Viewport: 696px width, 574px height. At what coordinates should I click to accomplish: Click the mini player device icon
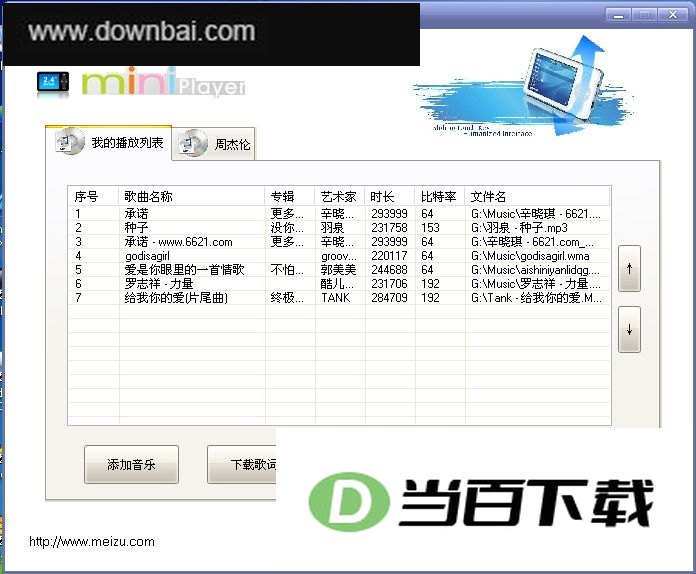[53, 82]
